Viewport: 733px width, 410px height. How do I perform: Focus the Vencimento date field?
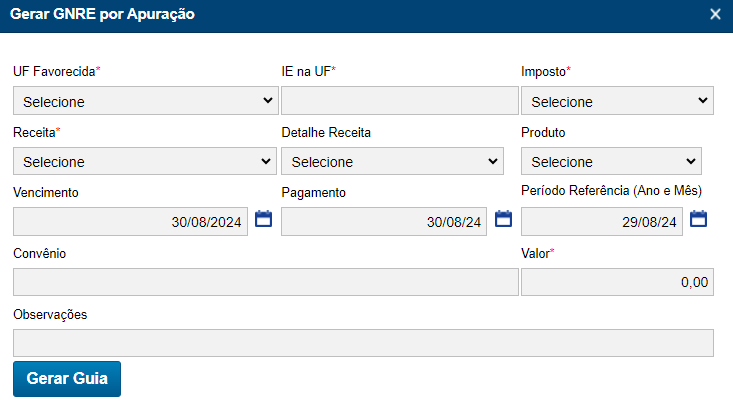pos(131,222)
